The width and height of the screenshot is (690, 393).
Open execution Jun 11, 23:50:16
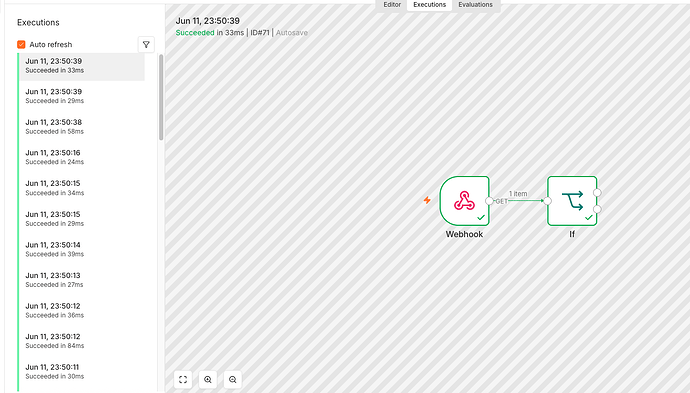tap(81, 157)
